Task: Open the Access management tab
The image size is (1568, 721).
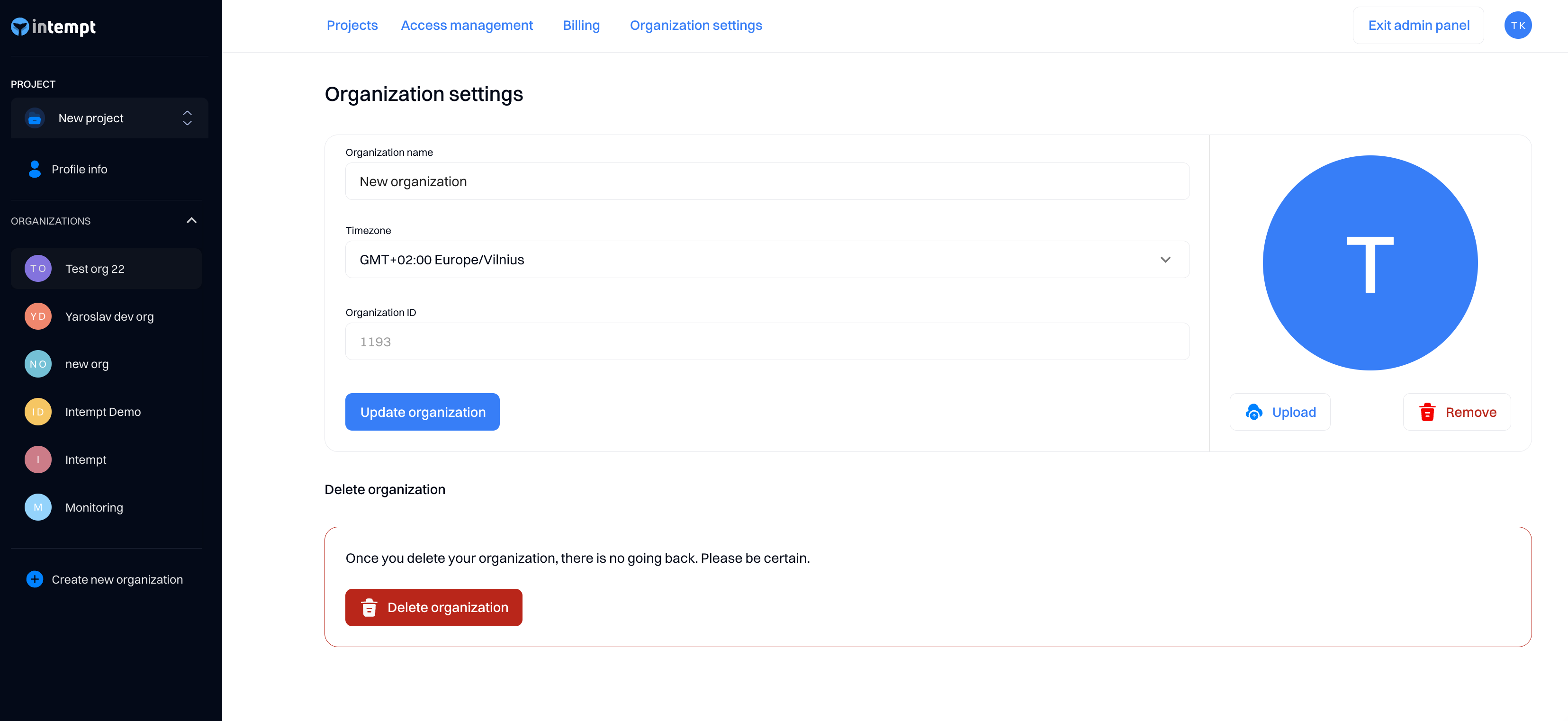Action: click(466, 25)
